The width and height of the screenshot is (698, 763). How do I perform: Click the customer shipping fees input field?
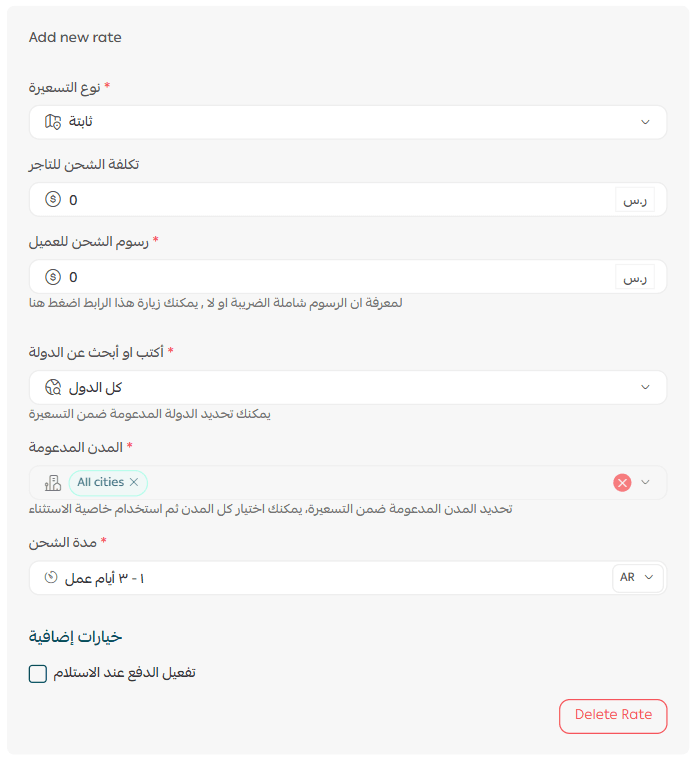tap(330, 277)
